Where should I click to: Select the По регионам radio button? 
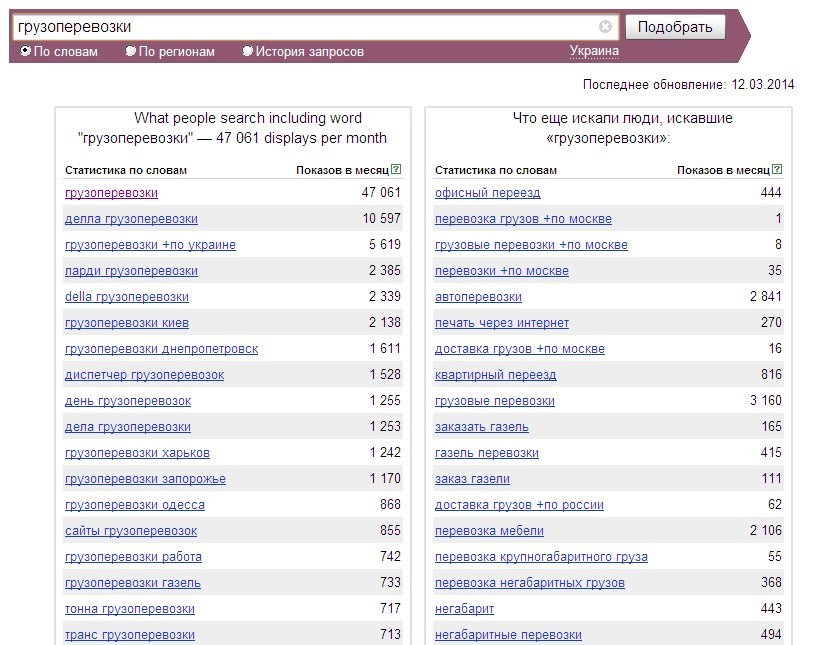[130, 51]
